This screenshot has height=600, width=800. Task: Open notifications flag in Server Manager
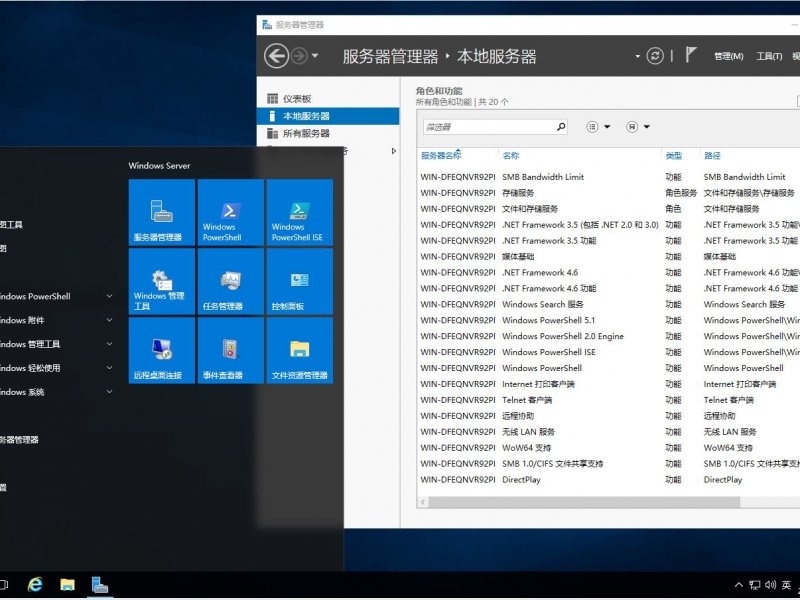pyautogui.click(x=690, y=55)
